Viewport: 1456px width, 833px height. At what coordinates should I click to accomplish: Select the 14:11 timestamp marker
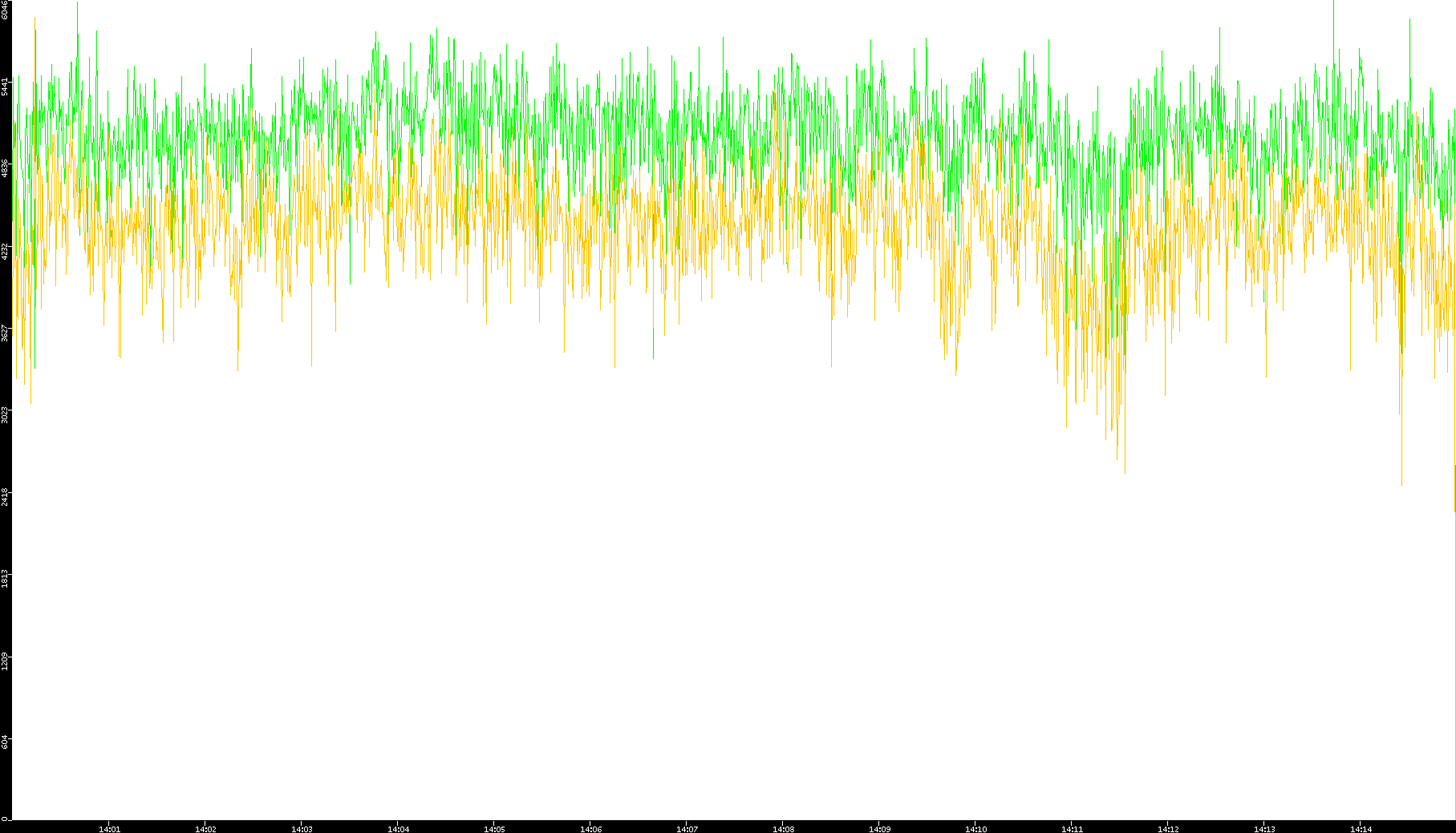(x=1072, y=828)
